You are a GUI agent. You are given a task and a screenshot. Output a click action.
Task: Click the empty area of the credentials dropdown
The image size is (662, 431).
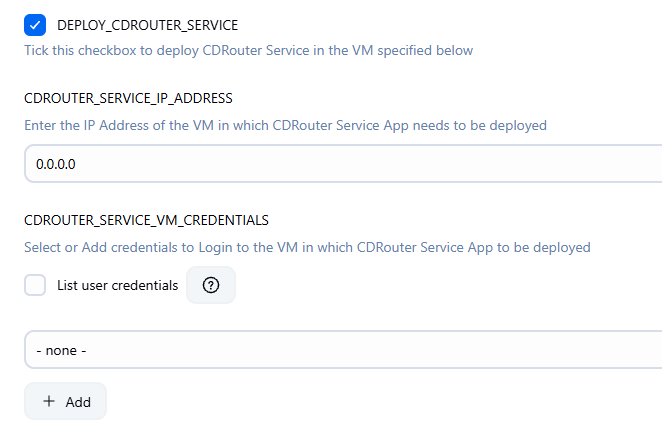pos(374,350)
